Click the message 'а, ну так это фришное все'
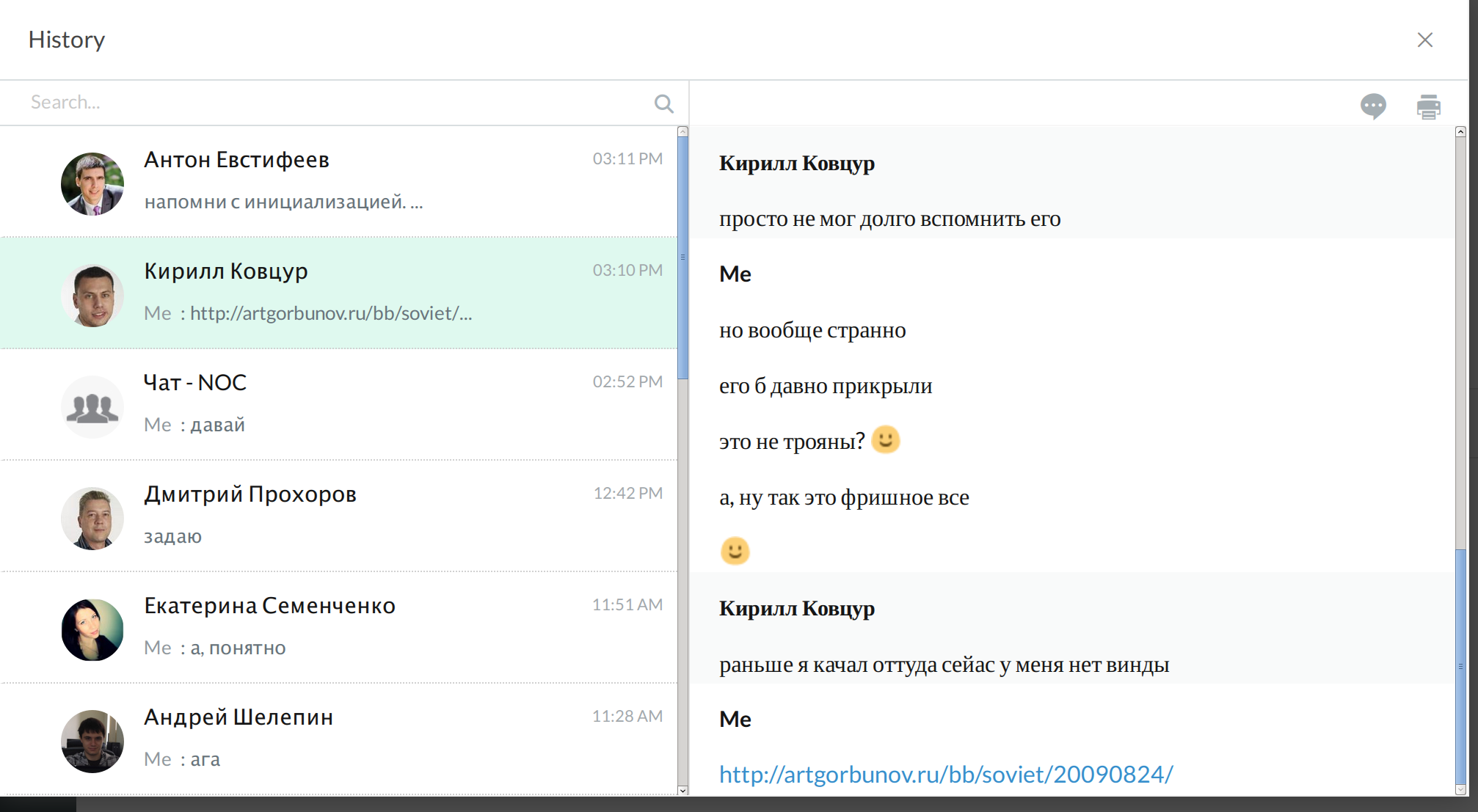Image resolution: width=1478 pixels, height=812 pixels. pyautogui.click(x=844, y=498)
